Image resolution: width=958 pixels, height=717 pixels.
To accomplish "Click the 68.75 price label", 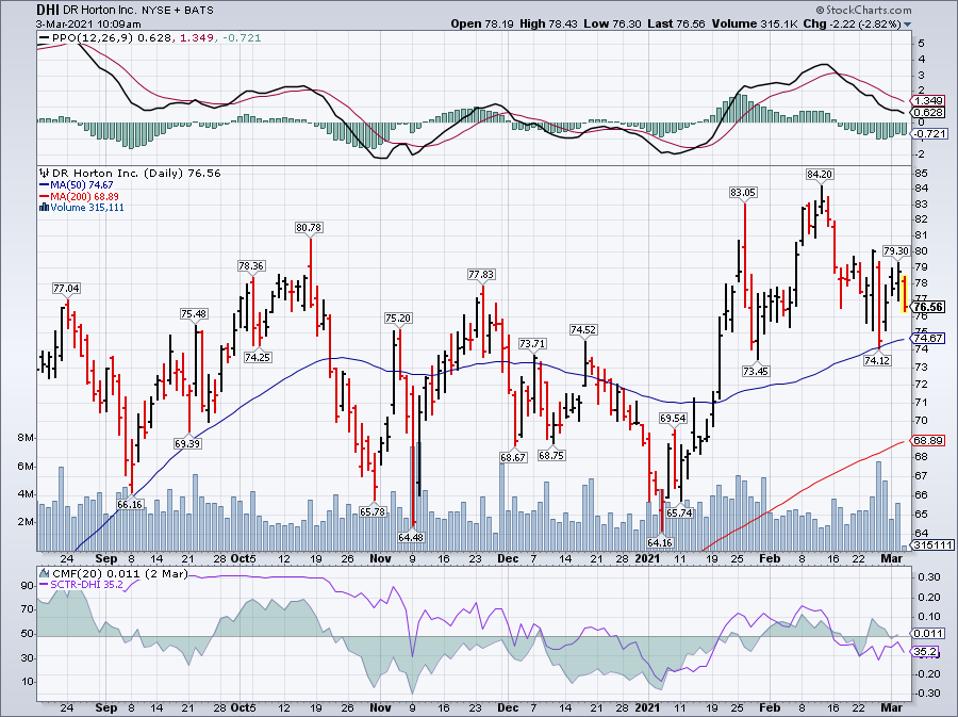I will click(x=551, y=456).
